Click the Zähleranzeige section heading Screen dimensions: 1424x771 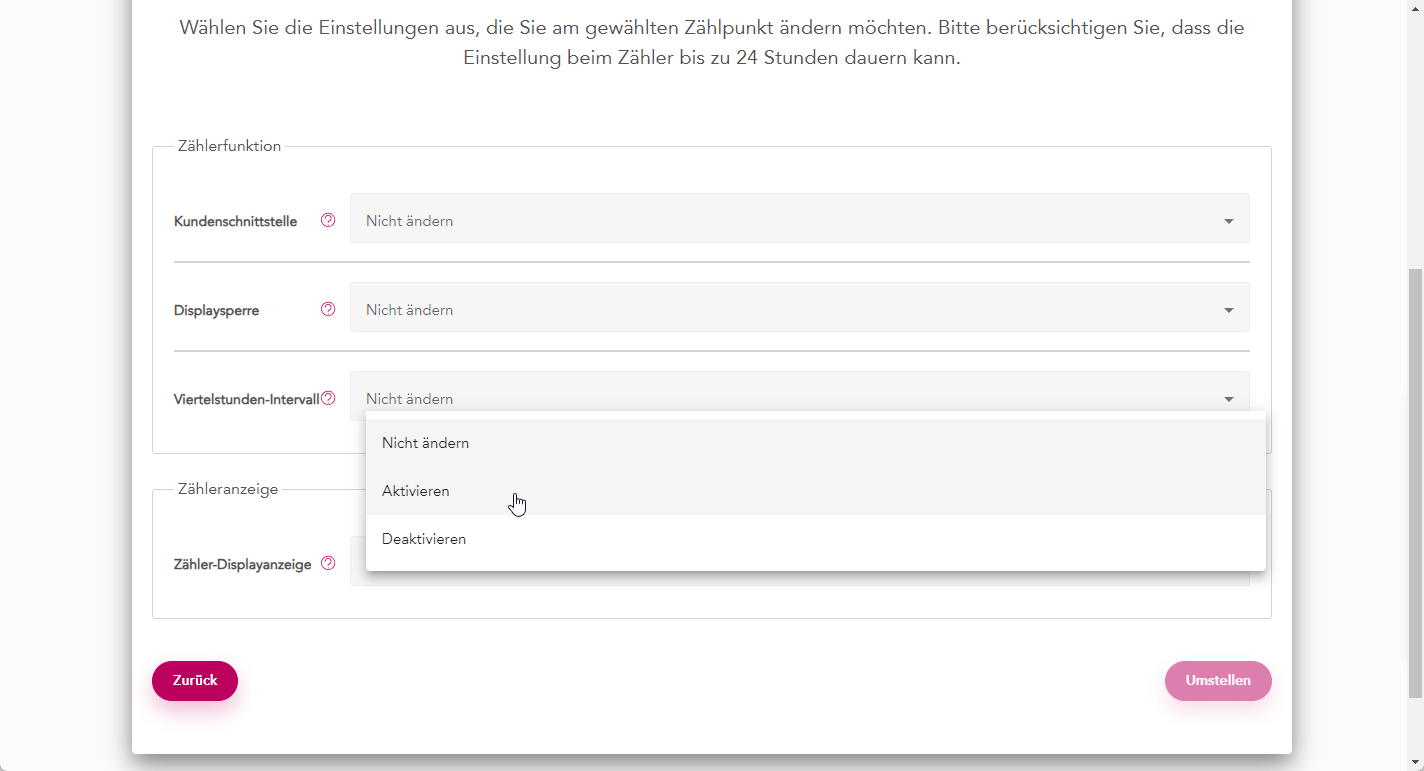(227, 489)
